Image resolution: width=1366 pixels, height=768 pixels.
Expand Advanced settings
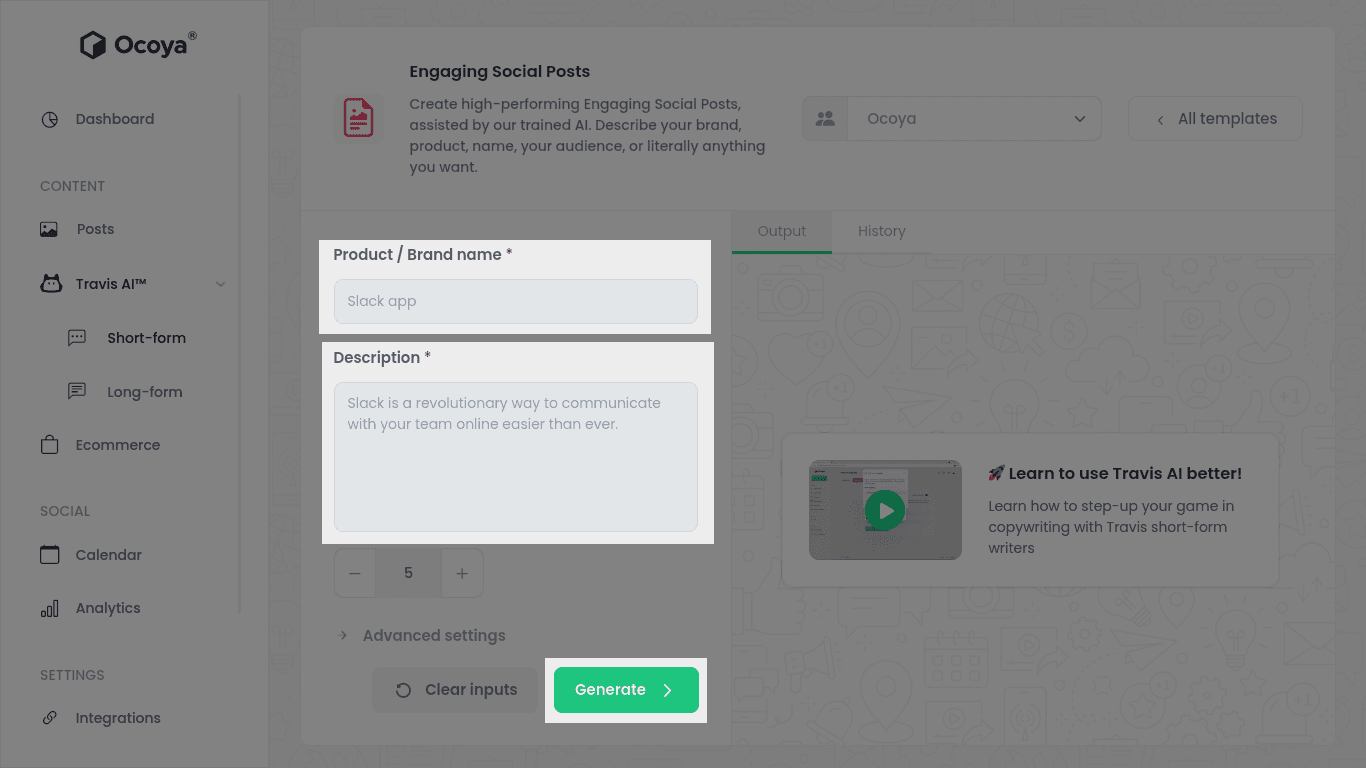422,636
